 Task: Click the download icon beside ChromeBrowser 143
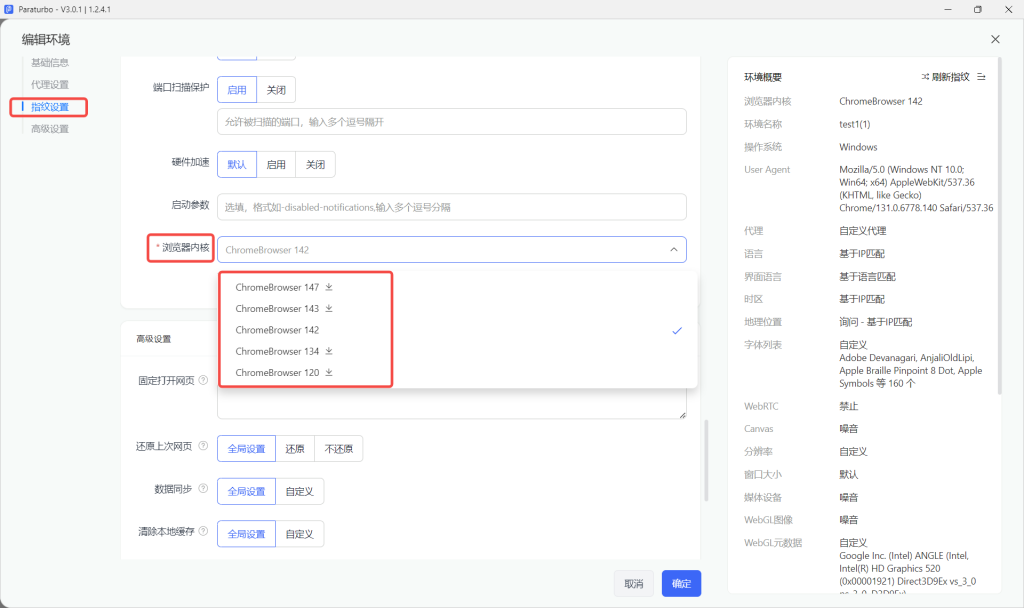(x=329, y=308)
